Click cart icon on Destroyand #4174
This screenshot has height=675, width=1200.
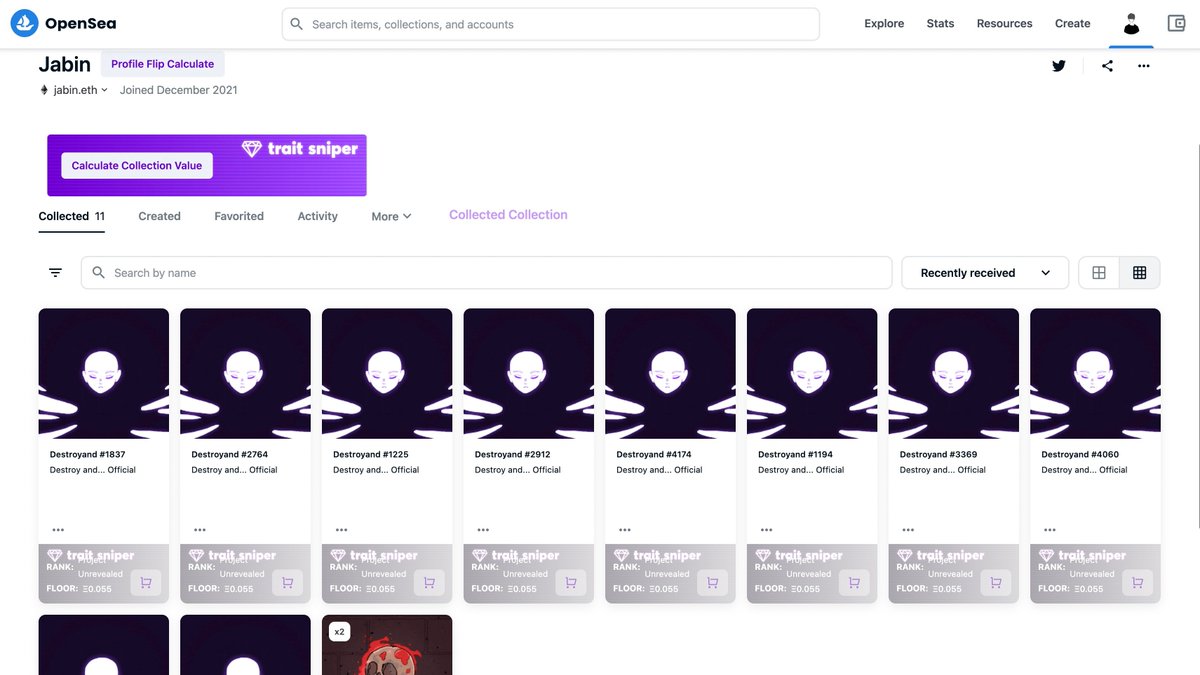coord(713,583)
